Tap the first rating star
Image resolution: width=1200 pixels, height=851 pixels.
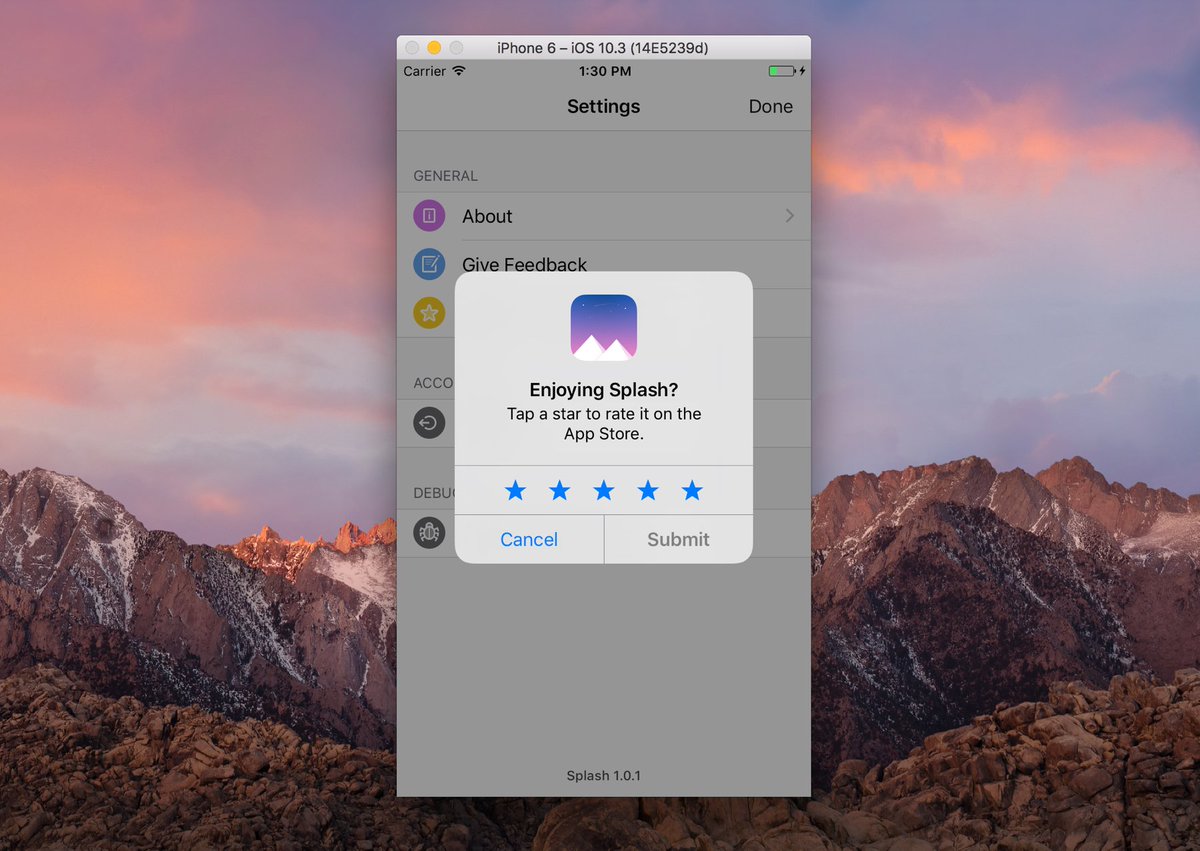[x=515, y=490]
